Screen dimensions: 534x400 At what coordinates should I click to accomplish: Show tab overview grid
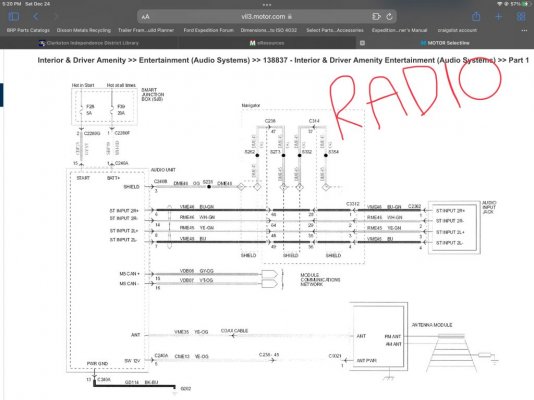[521, 16]
